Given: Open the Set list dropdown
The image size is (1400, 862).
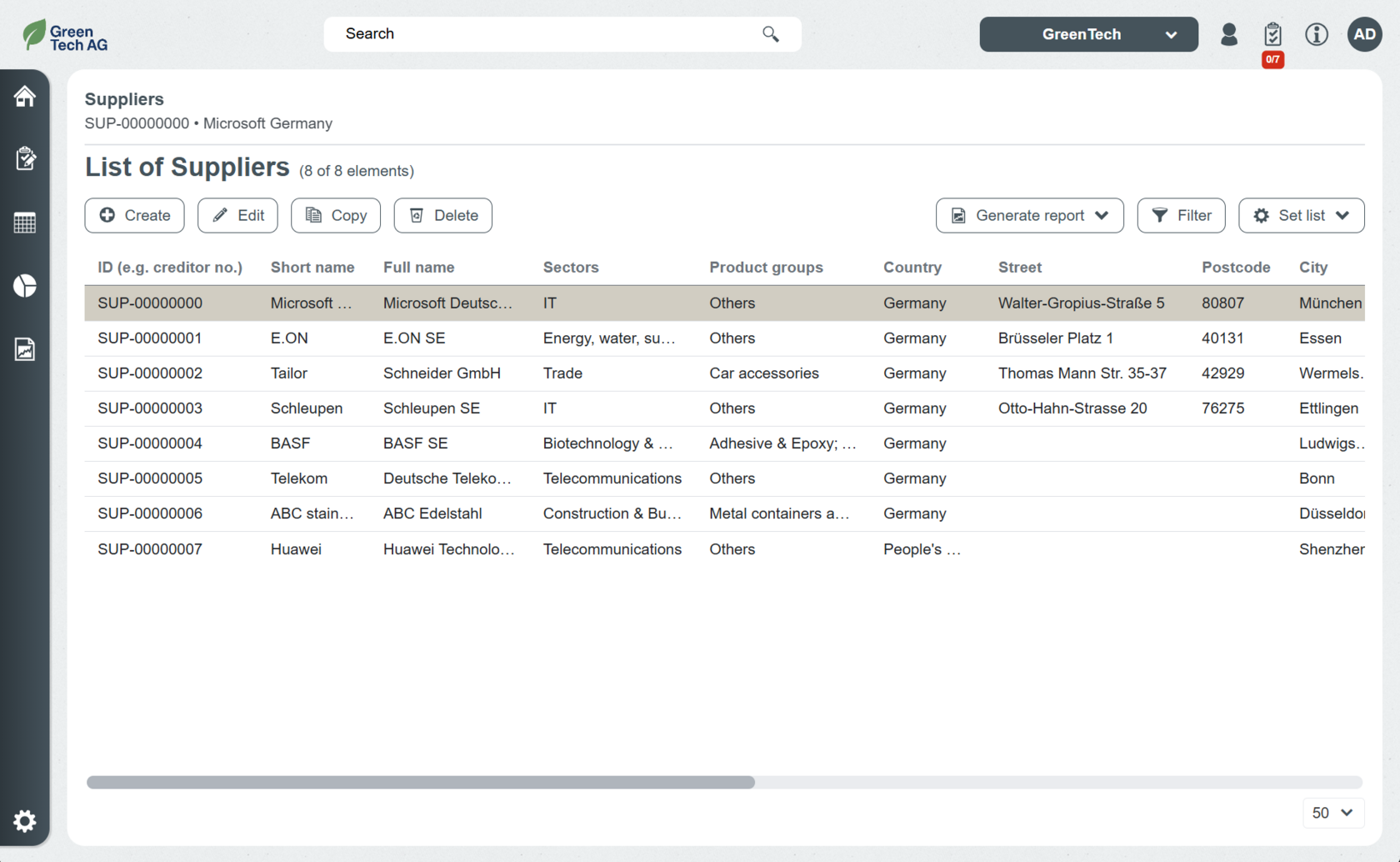Looking at the screenshot, I should point(1301,215).
